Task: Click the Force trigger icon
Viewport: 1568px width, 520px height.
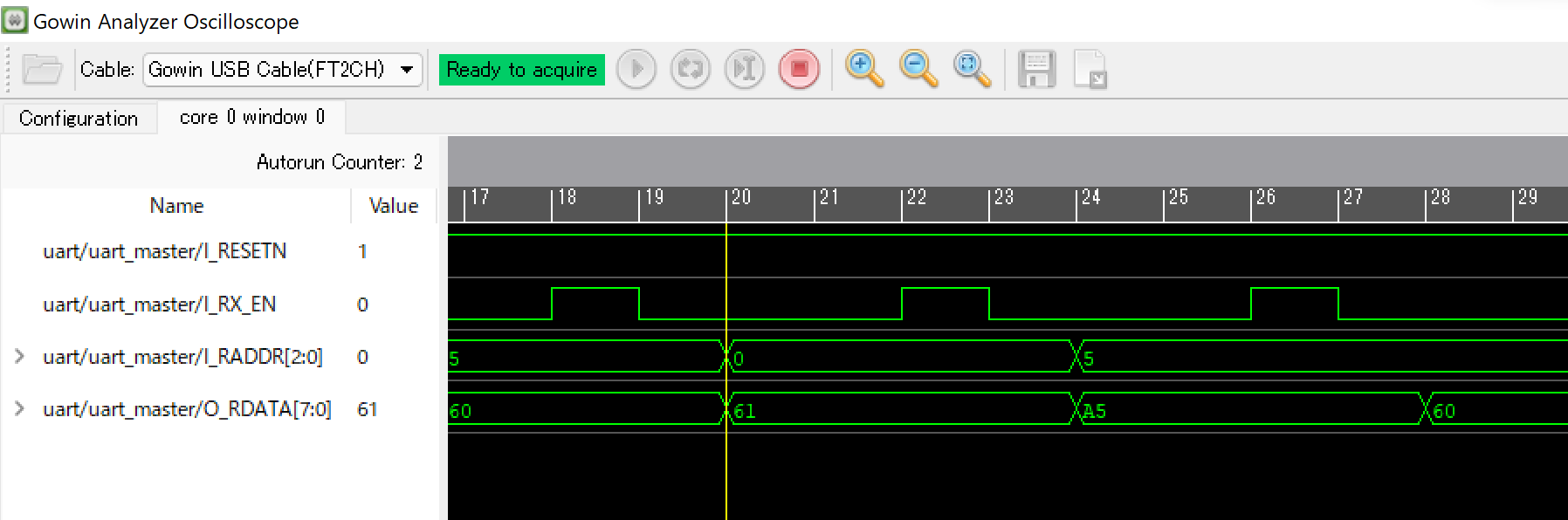Action: [744, 69]
